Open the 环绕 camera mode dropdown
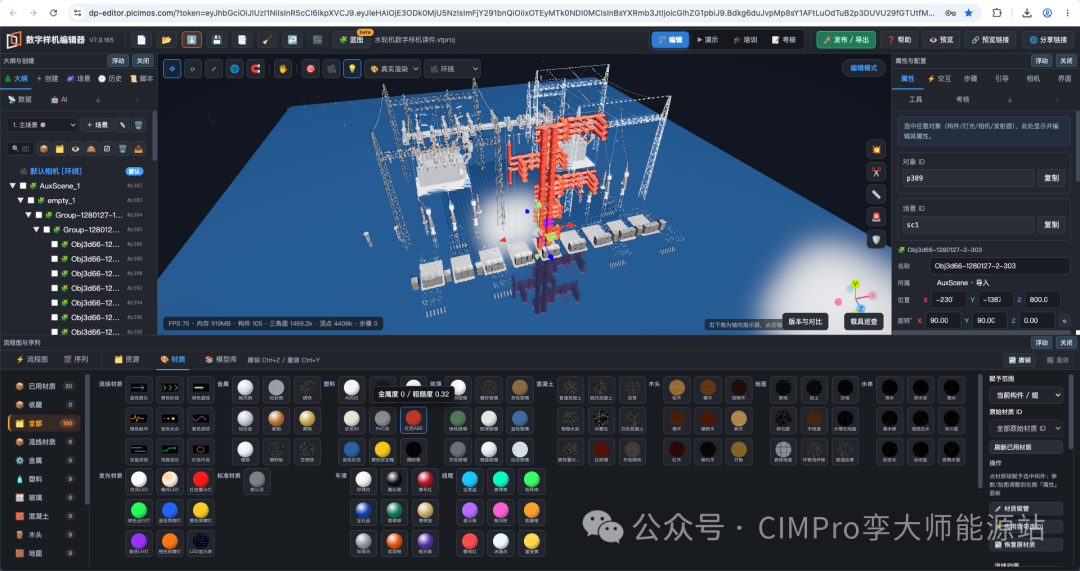Screen dimensions: 1080x571 [452, 69]
